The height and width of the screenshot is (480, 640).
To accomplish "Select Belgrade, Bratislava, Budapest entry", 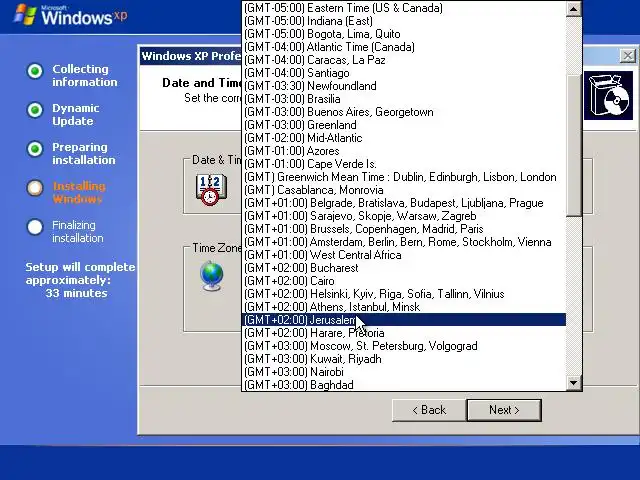I will [x=404, y=203].
